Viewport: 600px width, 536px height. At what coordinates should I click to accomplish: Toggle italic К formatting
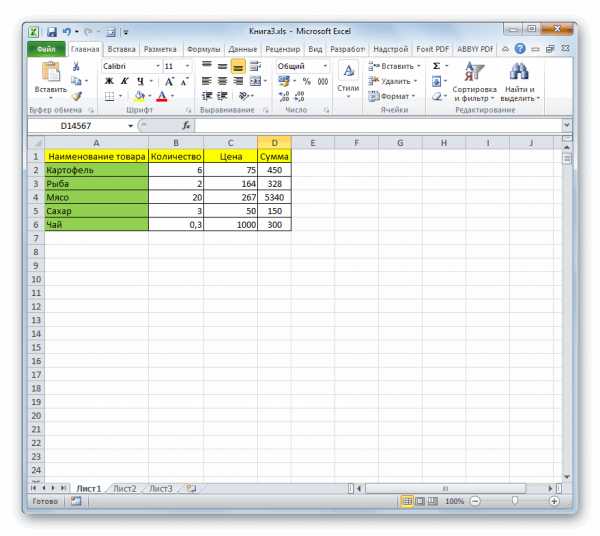(x=124, y=81)
